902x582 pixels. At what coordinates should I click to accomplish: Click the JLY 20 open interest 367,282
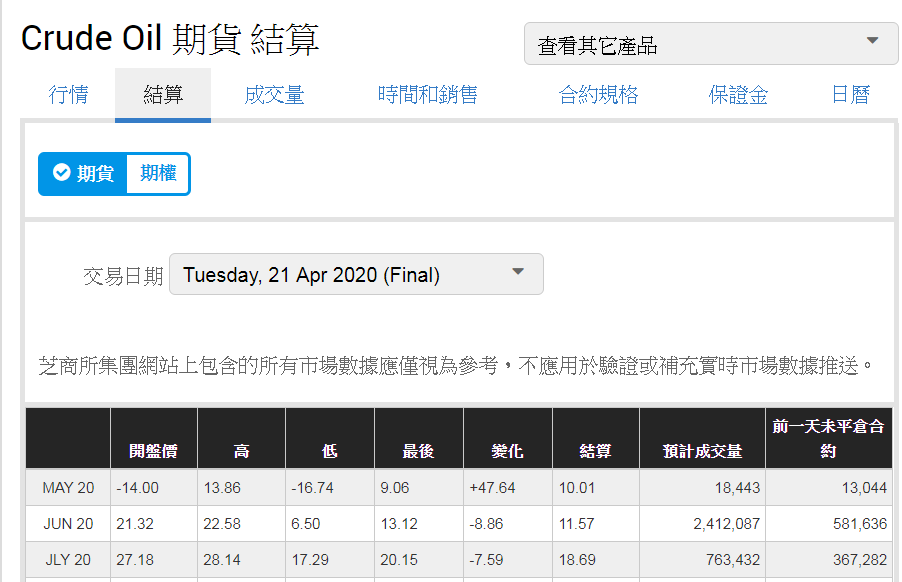(860, 560)
